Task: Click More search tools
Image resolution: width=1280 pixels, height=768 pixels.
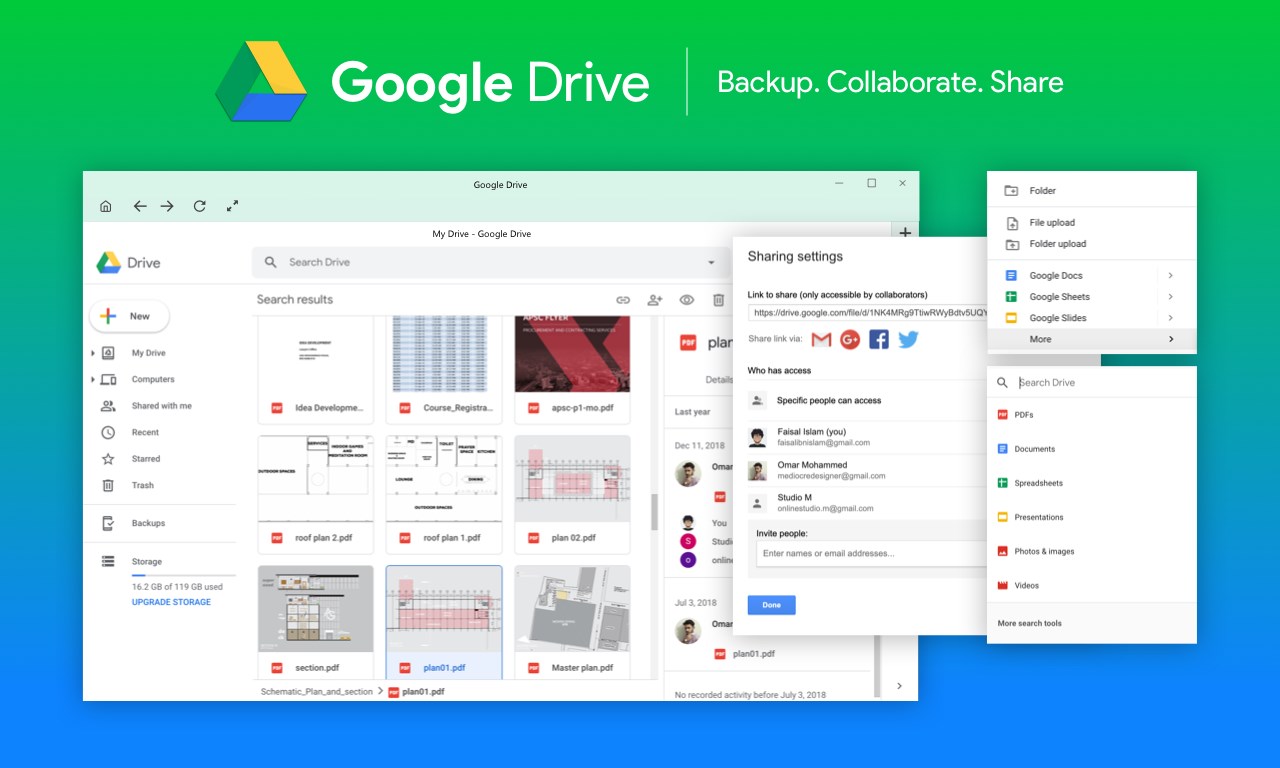Action: [x=1030, y=623]
